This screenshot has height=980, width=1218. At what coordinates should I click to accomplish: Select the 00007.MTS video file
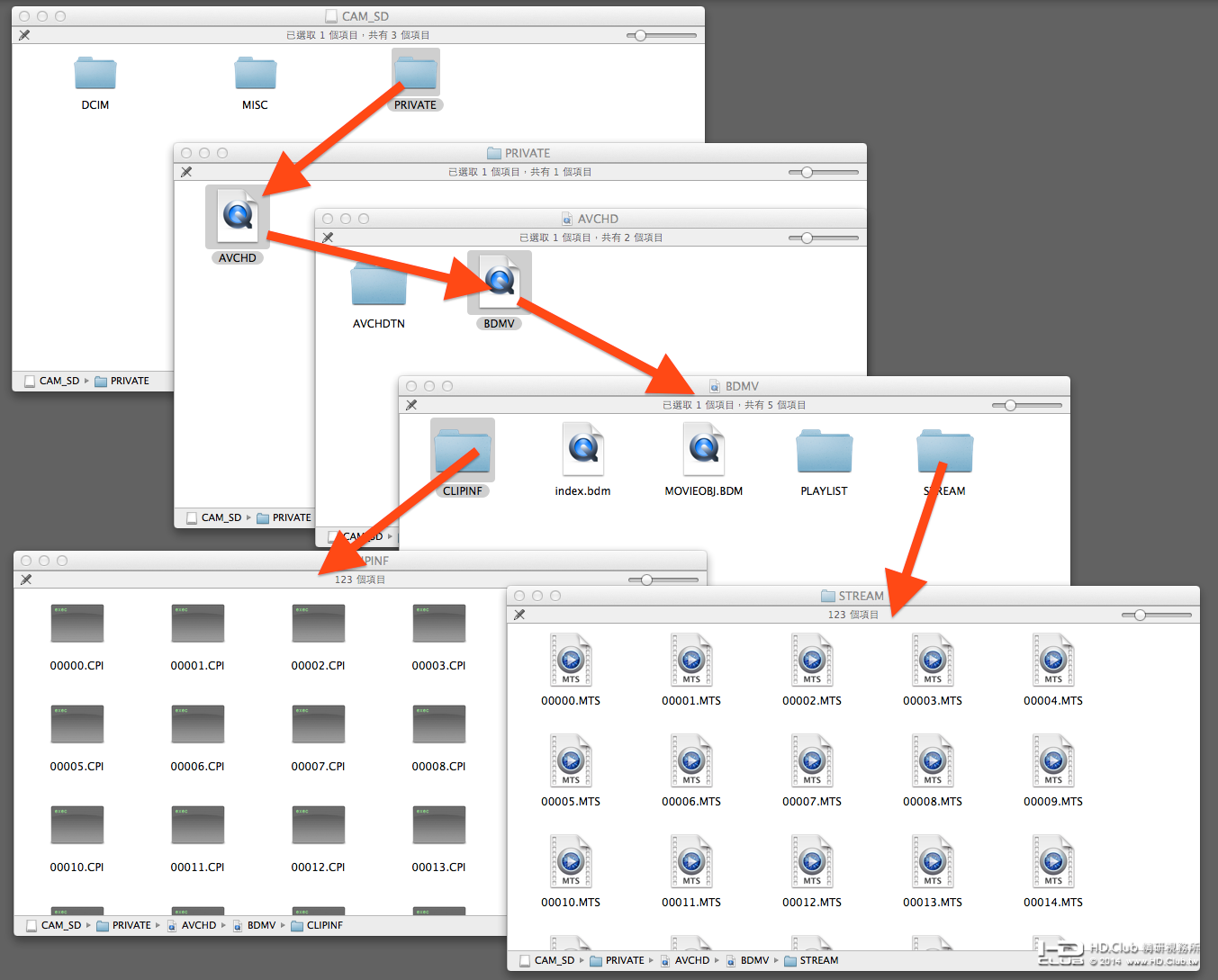click(812, 760)
